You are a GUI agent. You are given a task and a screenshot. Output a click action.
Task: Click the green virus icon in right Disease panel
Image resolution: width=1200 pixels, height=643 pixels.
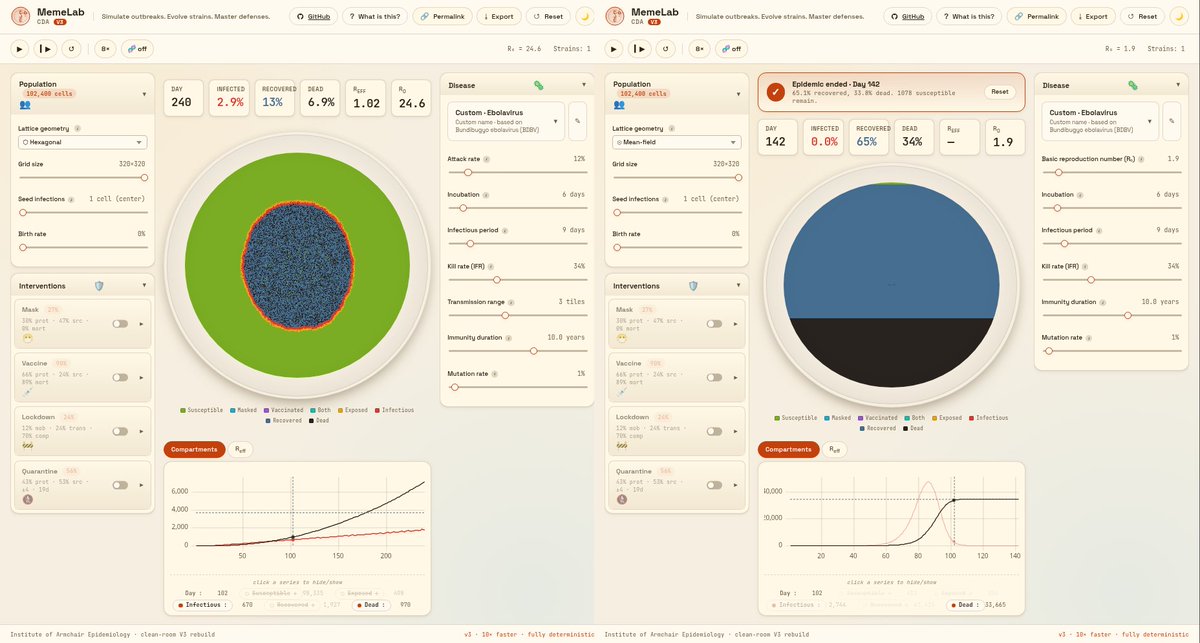point(1132,86)
